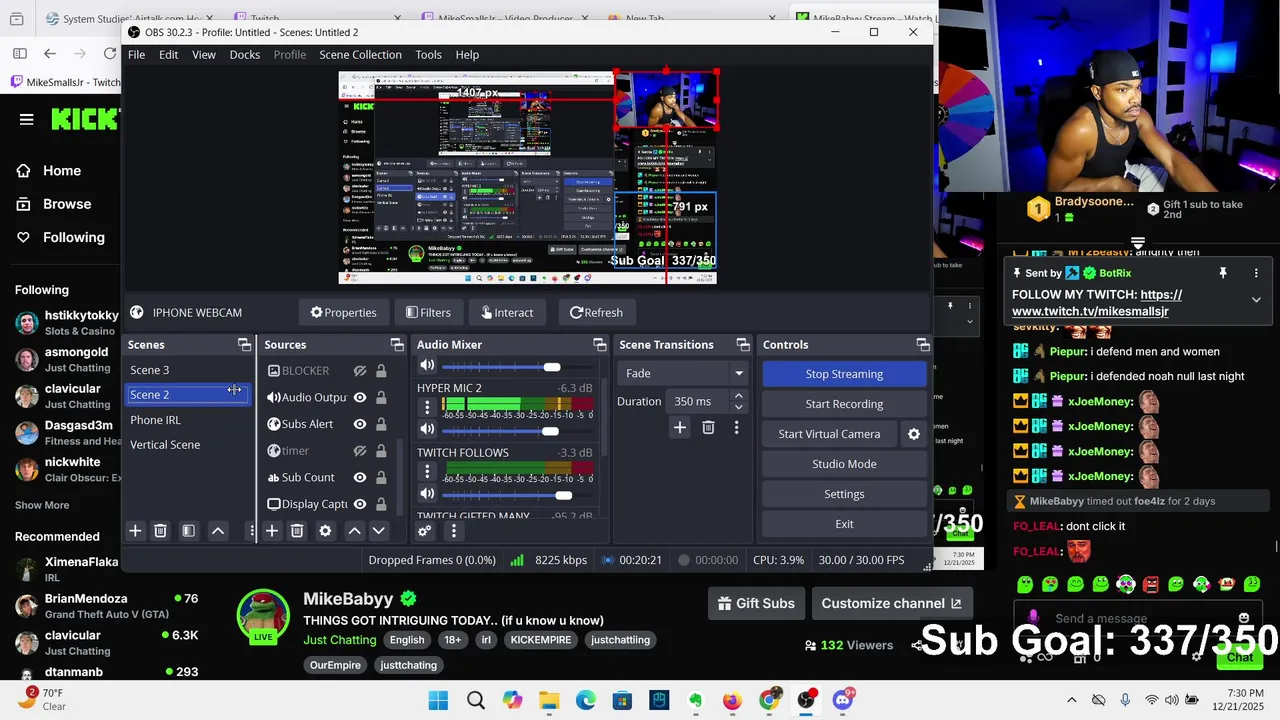
Task: Open Filters for the selected source
Action: point(428,313)
